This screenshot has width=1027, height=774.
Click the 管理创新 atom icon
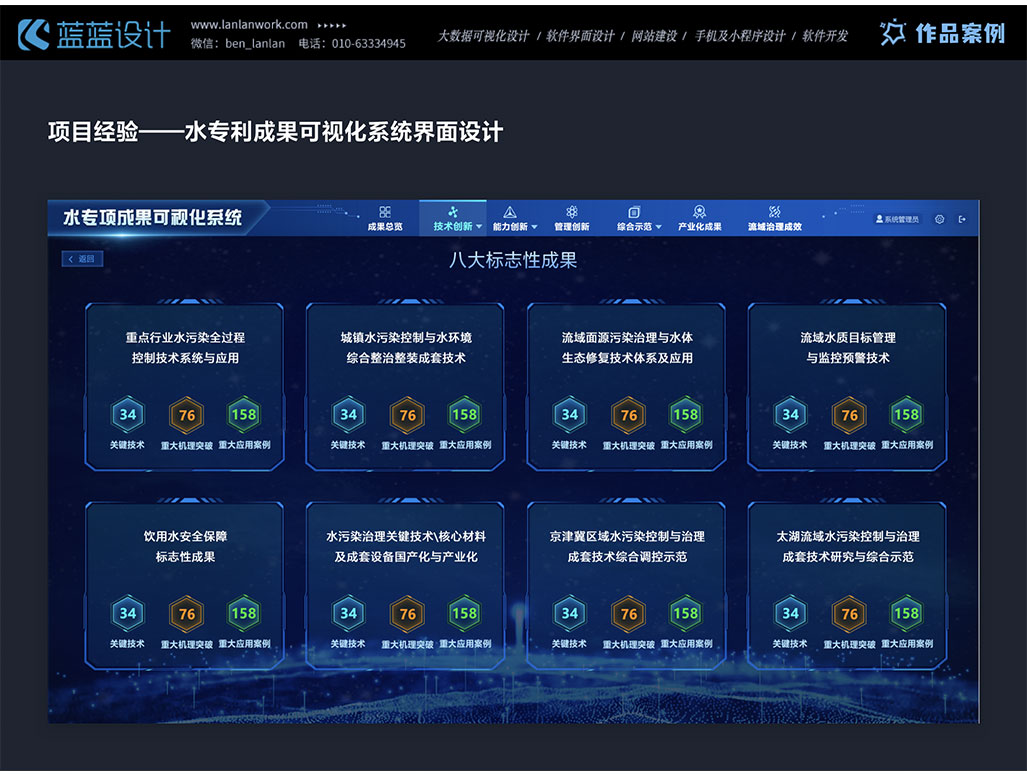point(572,212)
